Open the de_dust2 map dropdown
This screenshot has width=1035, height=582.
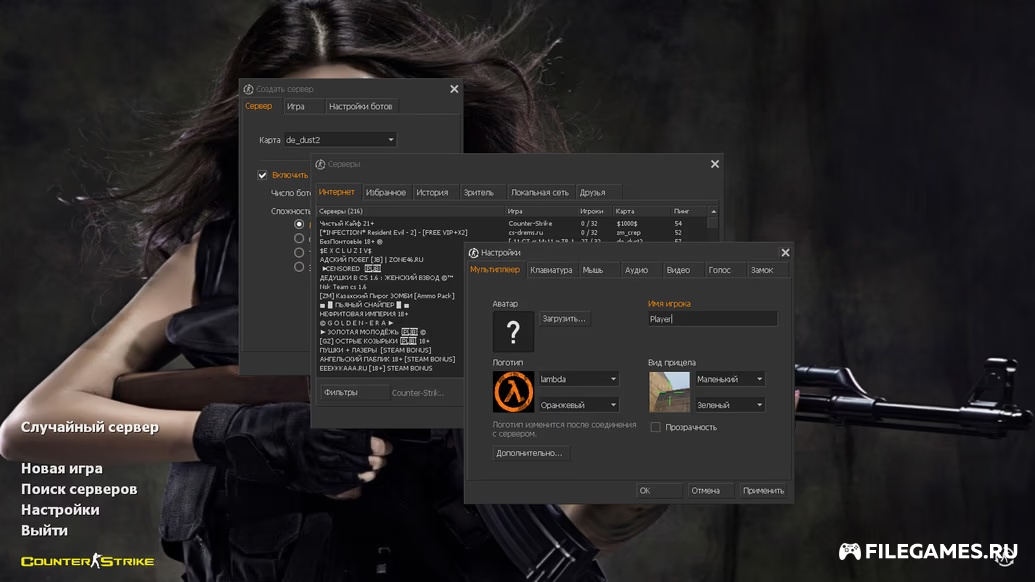coord(340,140)
